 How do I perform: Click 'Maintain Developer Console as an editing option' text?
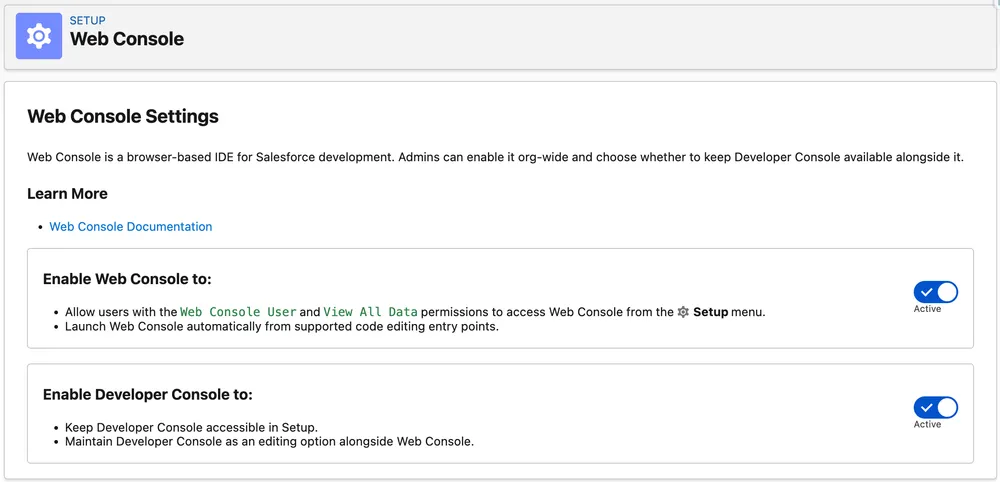(x=269, y=441)
